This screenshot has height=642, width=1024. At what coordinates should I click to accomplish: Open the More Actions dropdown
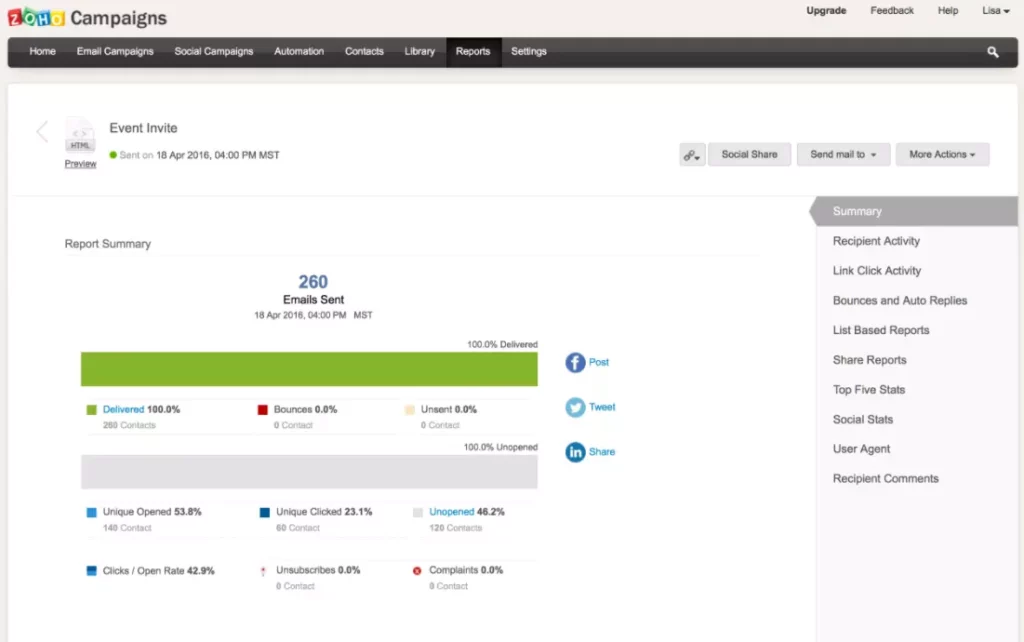[x=941, y=154]
